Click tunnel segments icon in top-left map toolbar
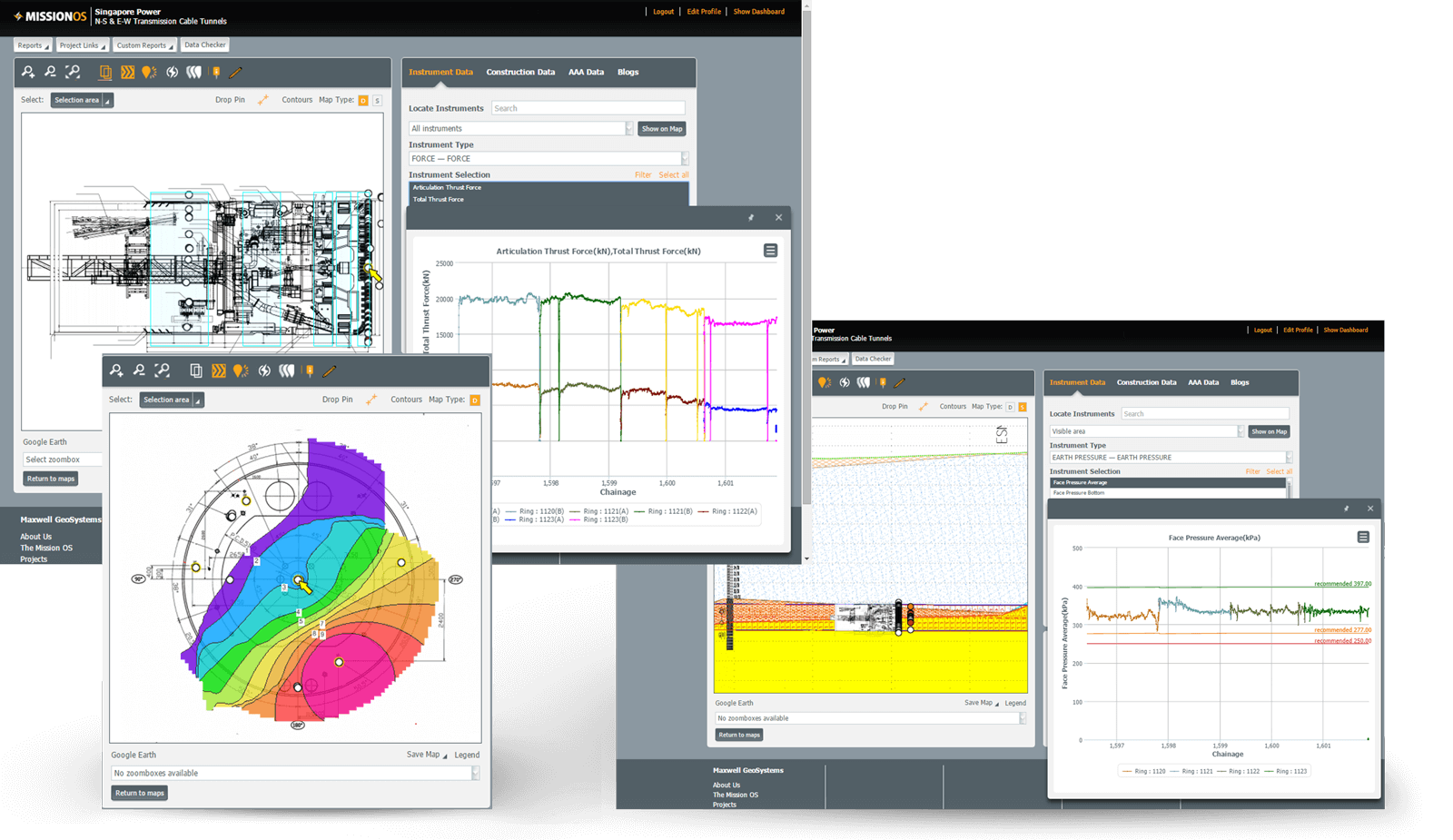Viewport: 1453px width, 840px height. click(194, 72)
